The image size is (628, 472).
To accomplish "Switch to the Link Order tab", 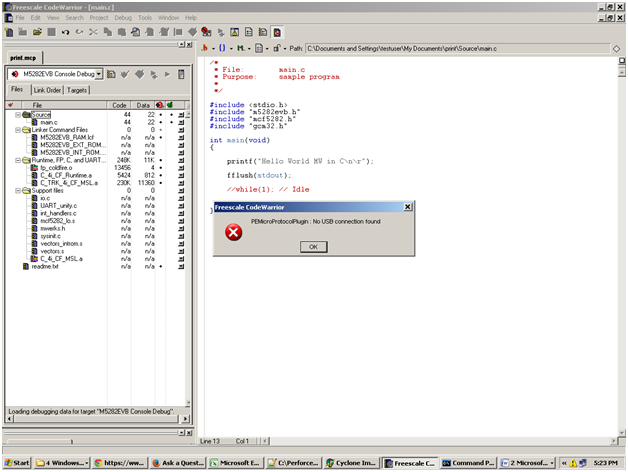I will [47, 90].
